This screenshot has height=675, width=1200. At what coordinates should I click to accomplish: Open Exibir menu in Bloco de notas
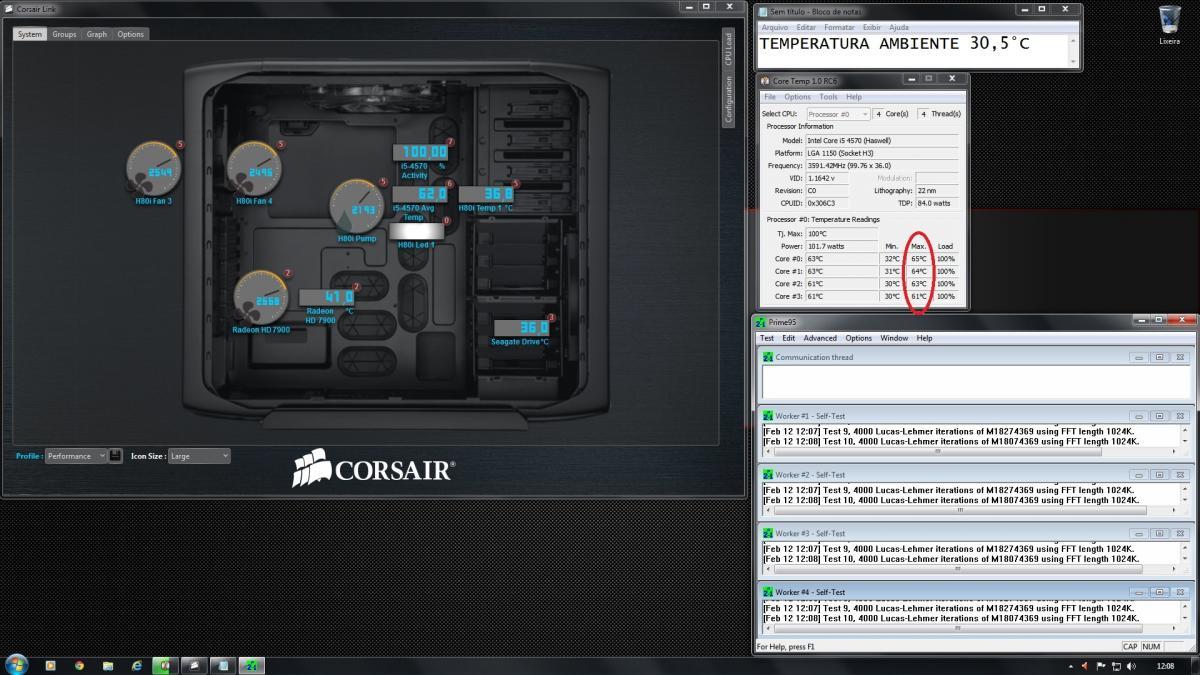pos(872,27)
